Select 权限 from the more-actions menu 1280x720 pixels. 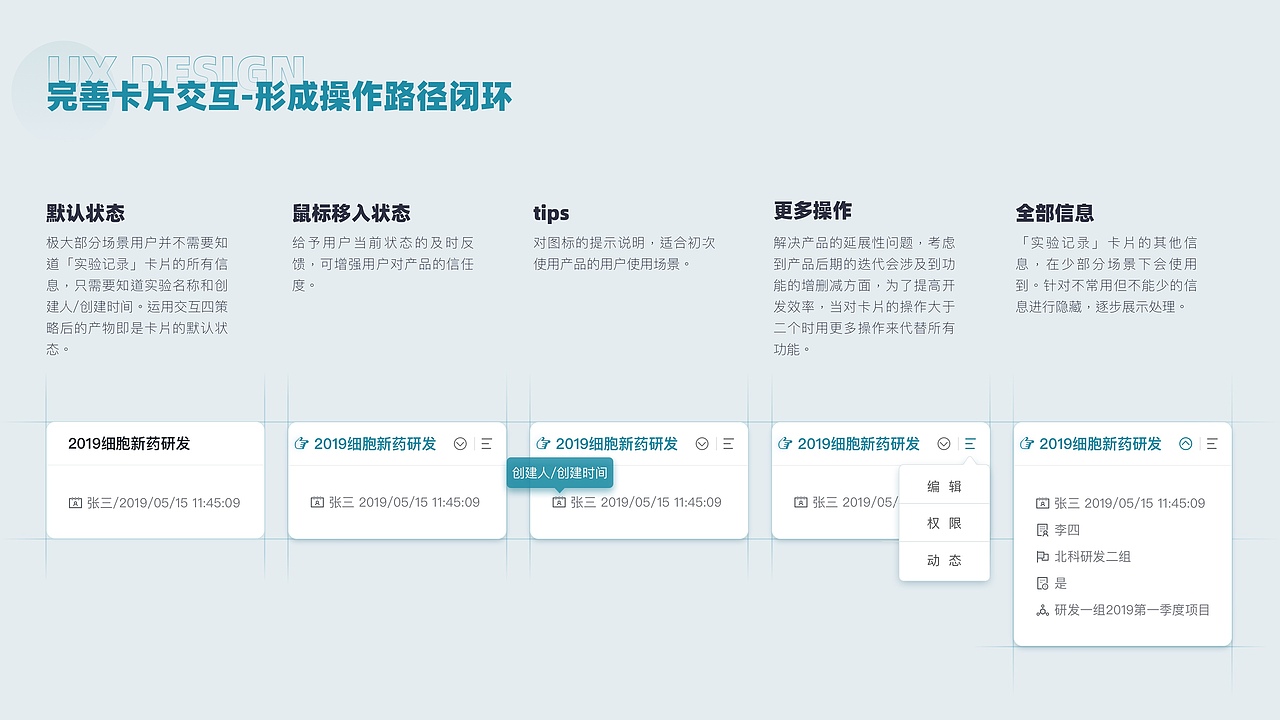[944, 522]
